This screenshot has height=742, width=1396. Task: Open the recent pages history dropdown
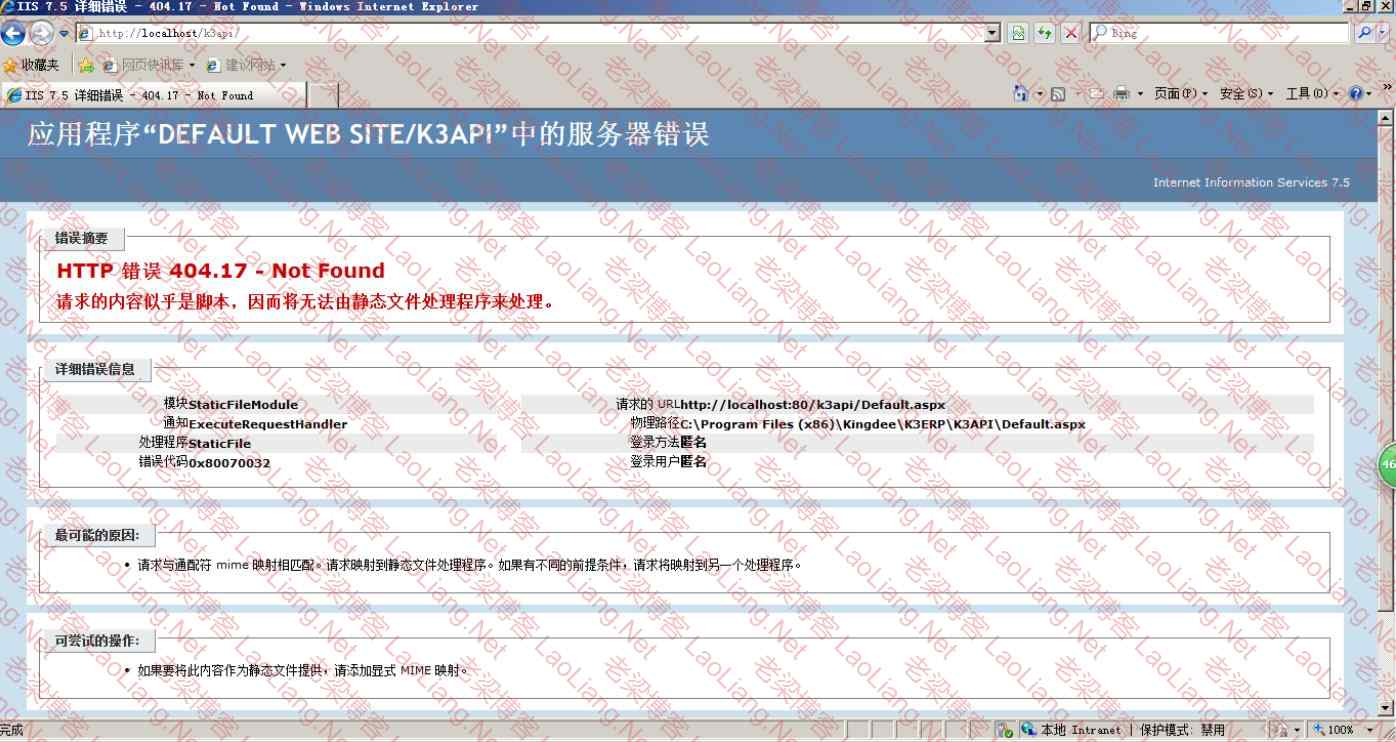click(64, 33)
